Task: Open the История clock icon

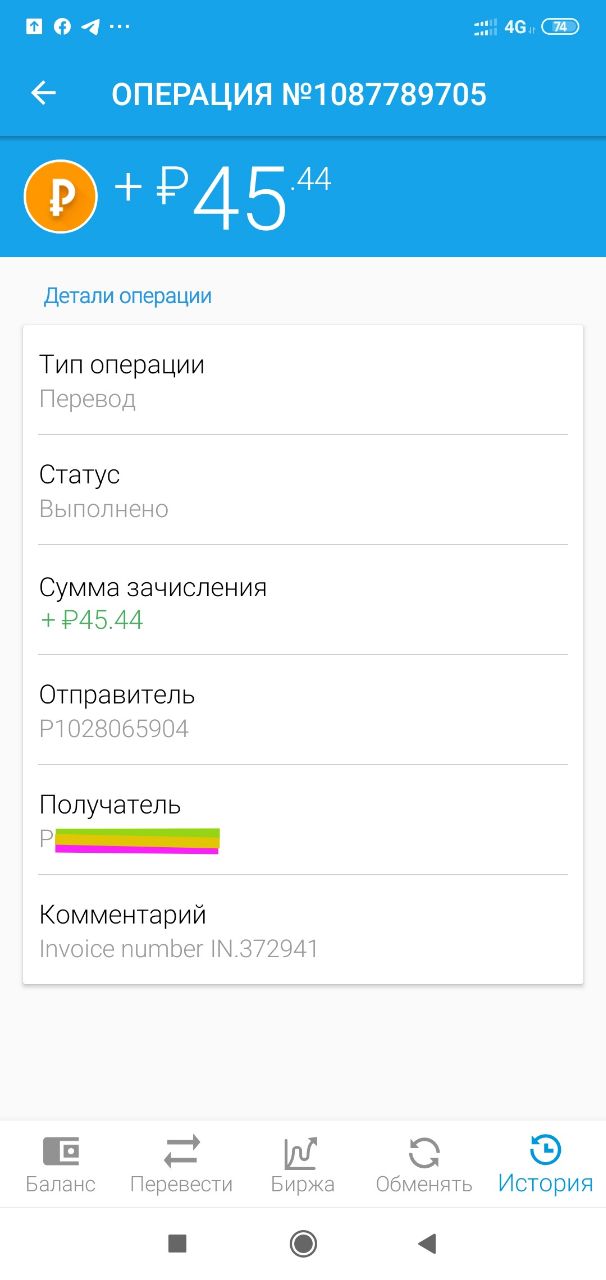Action: (545, 1152)
